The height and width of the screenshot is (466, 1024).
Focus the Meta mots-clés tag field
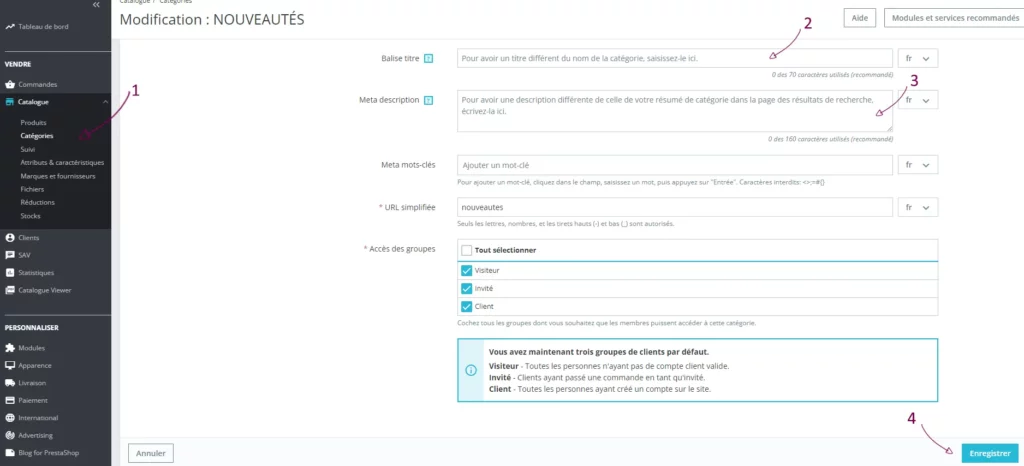[x=674, y=164]
